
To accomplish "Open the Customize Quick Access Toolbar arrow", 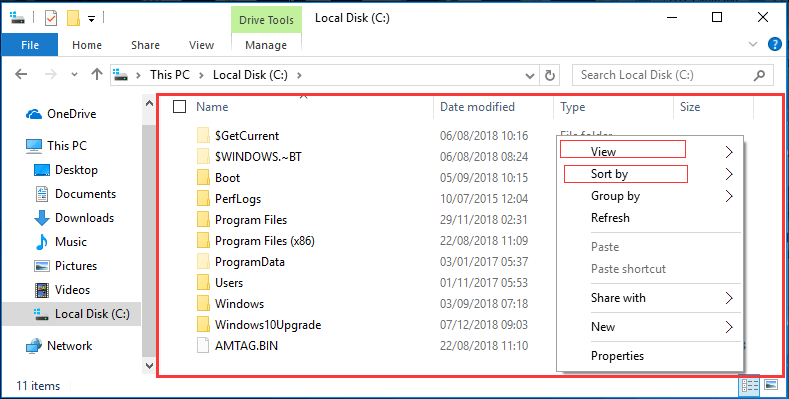I will tap(92, 19).
